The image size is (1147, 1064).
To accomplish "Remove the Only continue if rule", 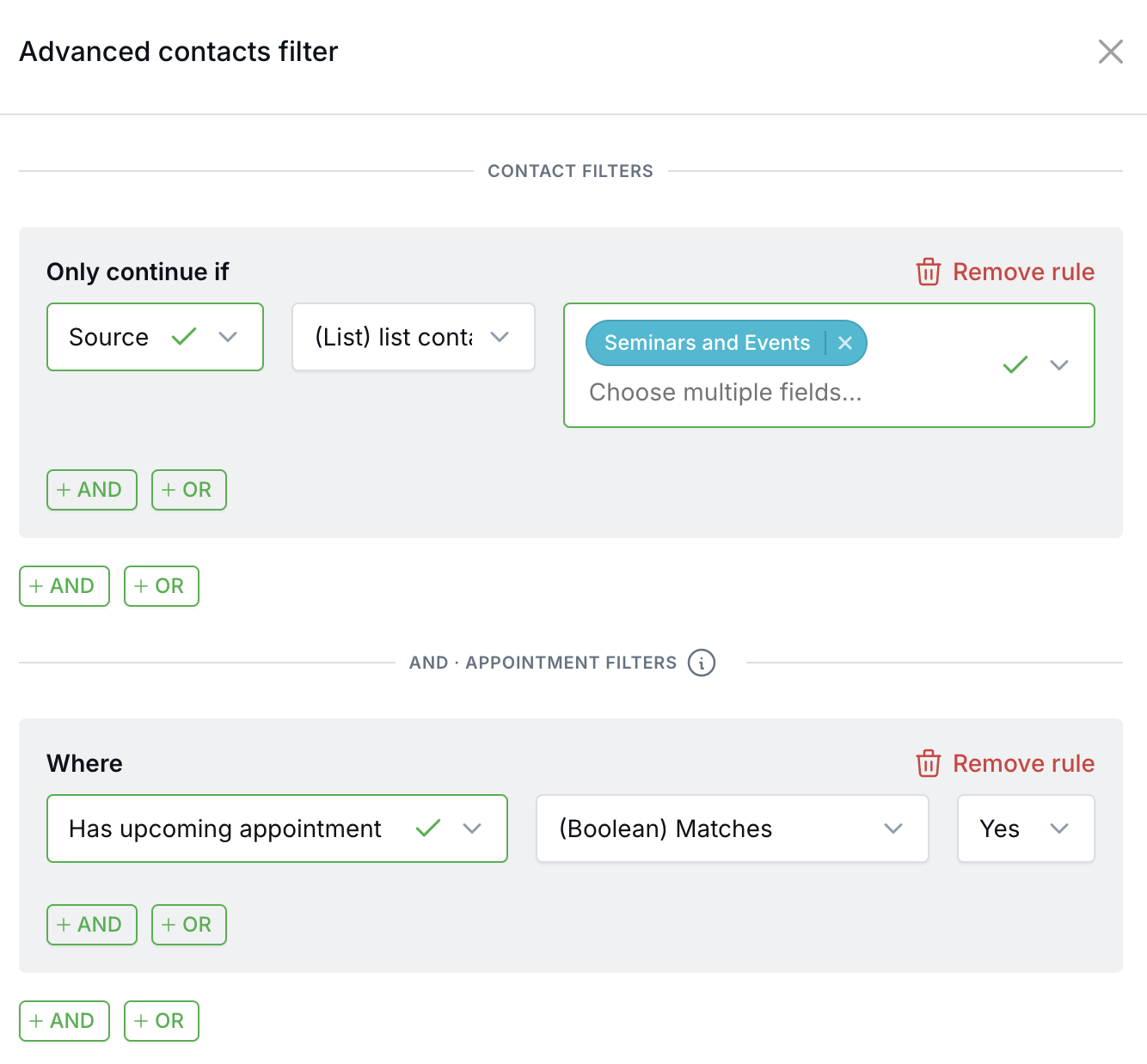I will click(1005, 272).
